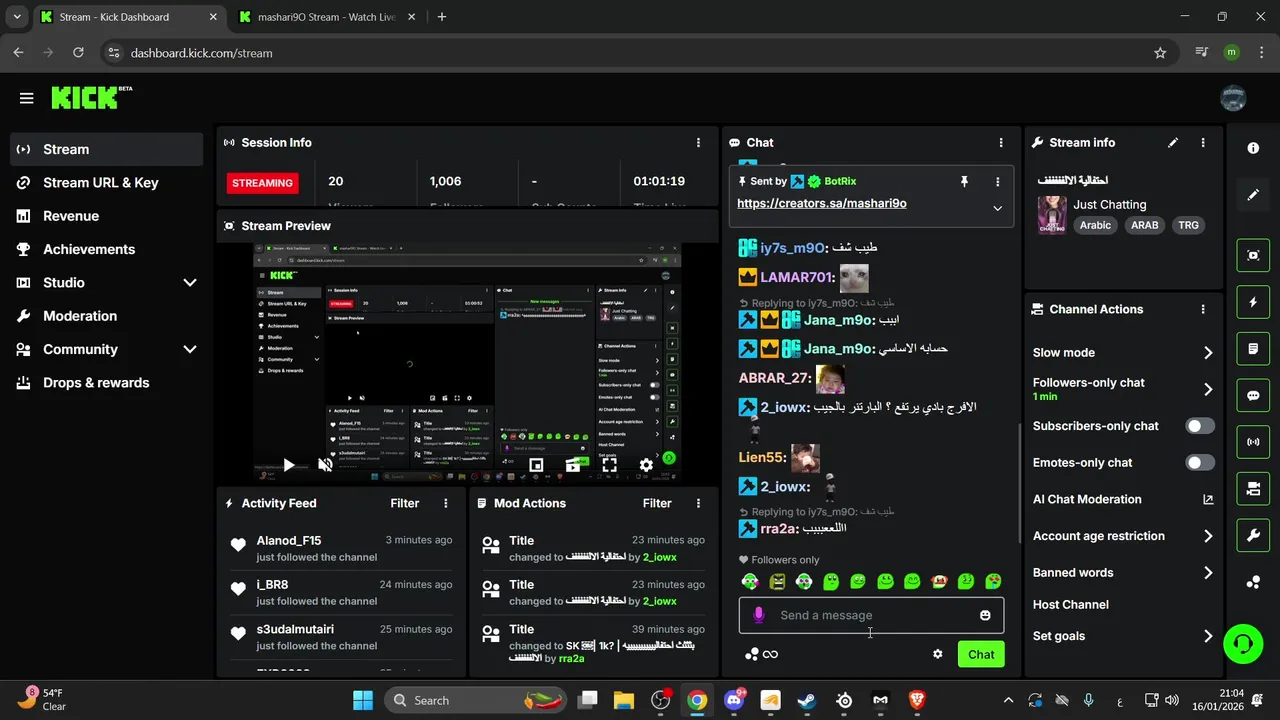The width and height of the screenshot is (1280, 720).
Task: Open creators.sa/mashari9o pinned link
Action: [x=822, y=203]
